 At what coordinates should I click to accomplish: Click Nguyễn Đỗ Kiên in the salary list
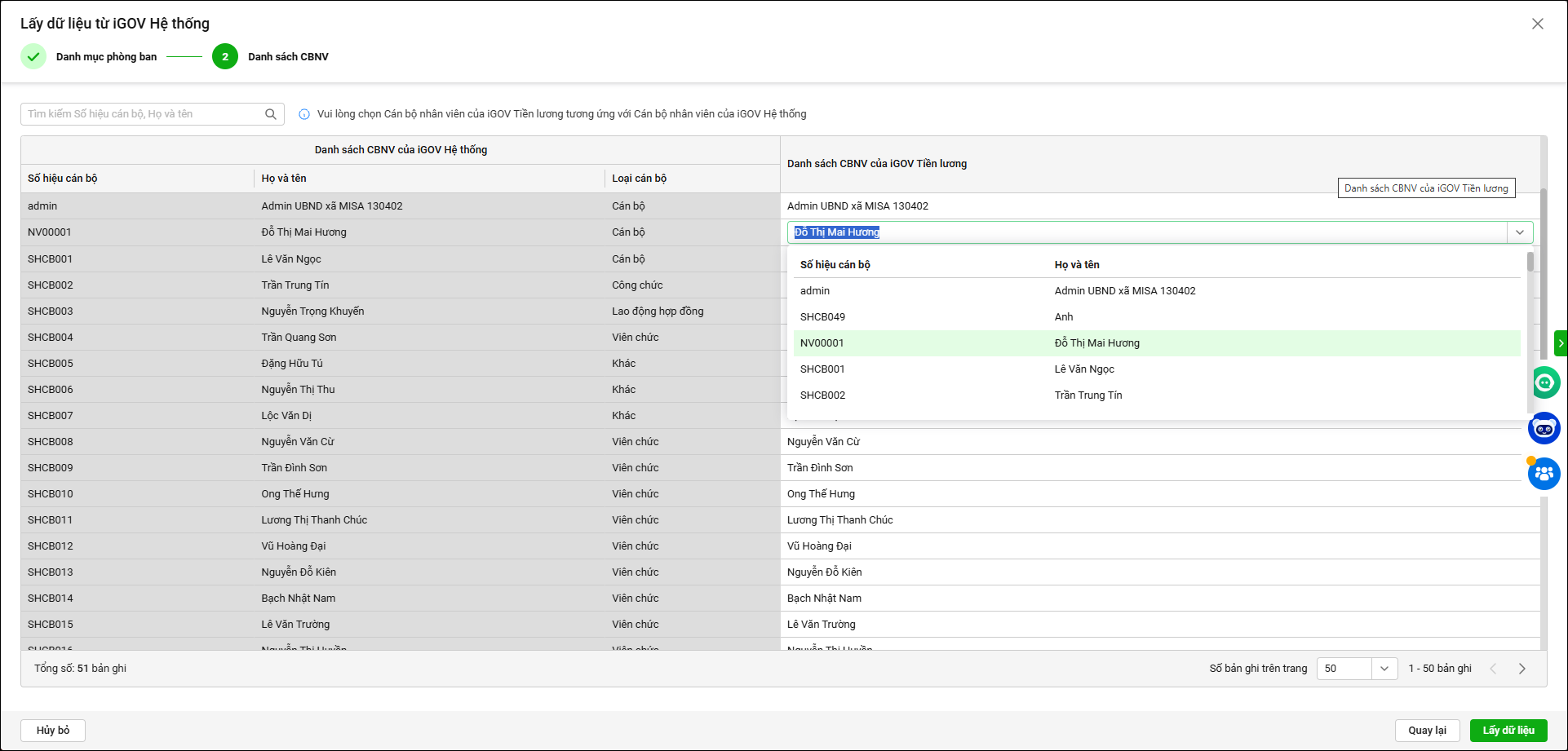coord(1160,572)
